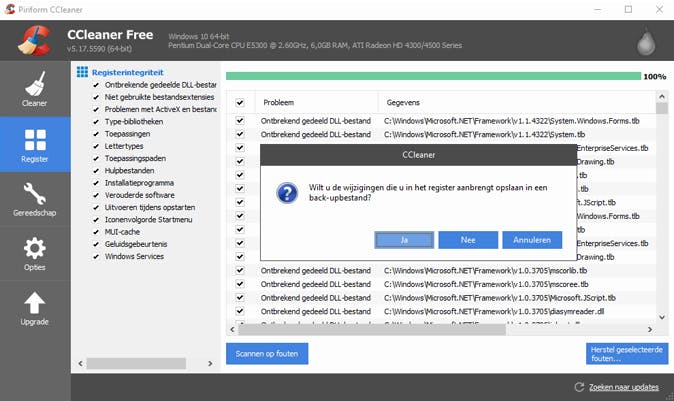674x401 pixels.
Task: Click the results table horizontal scrollbar thumb
Action: (x=372, y=330)
